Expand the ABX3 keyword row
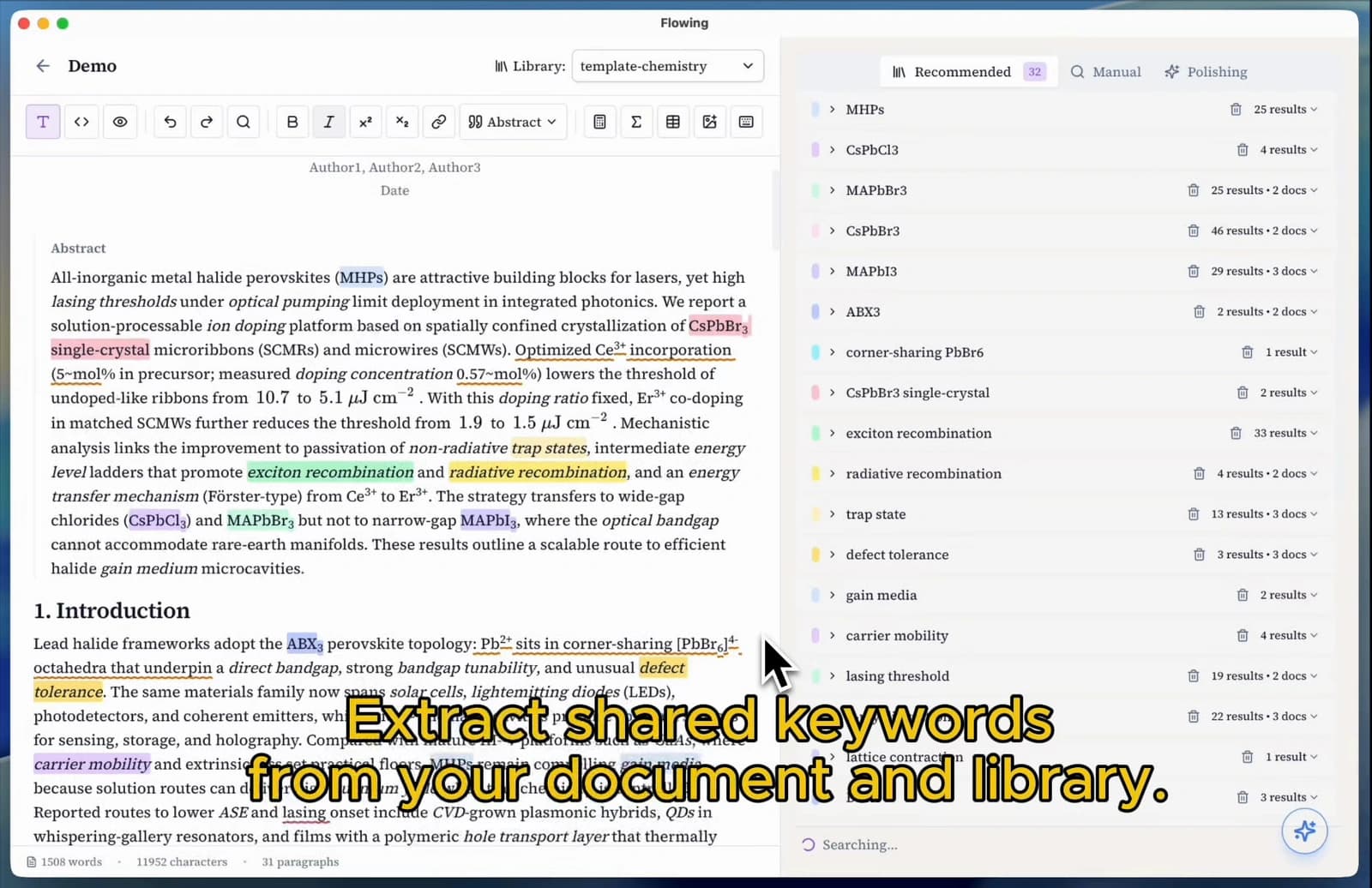 [832, 311]
